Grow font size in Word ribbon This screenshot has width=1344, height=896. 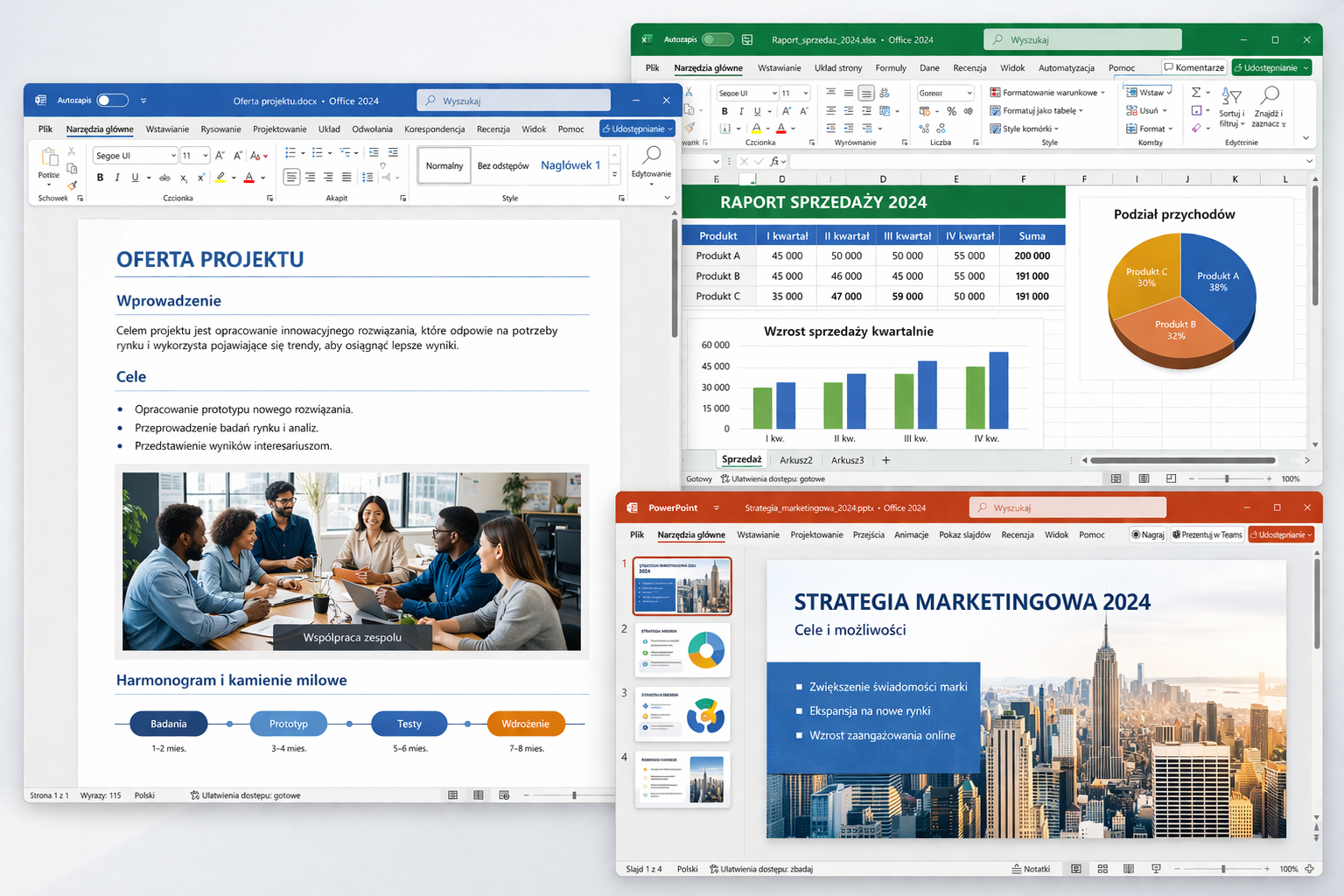pos(220,155)
